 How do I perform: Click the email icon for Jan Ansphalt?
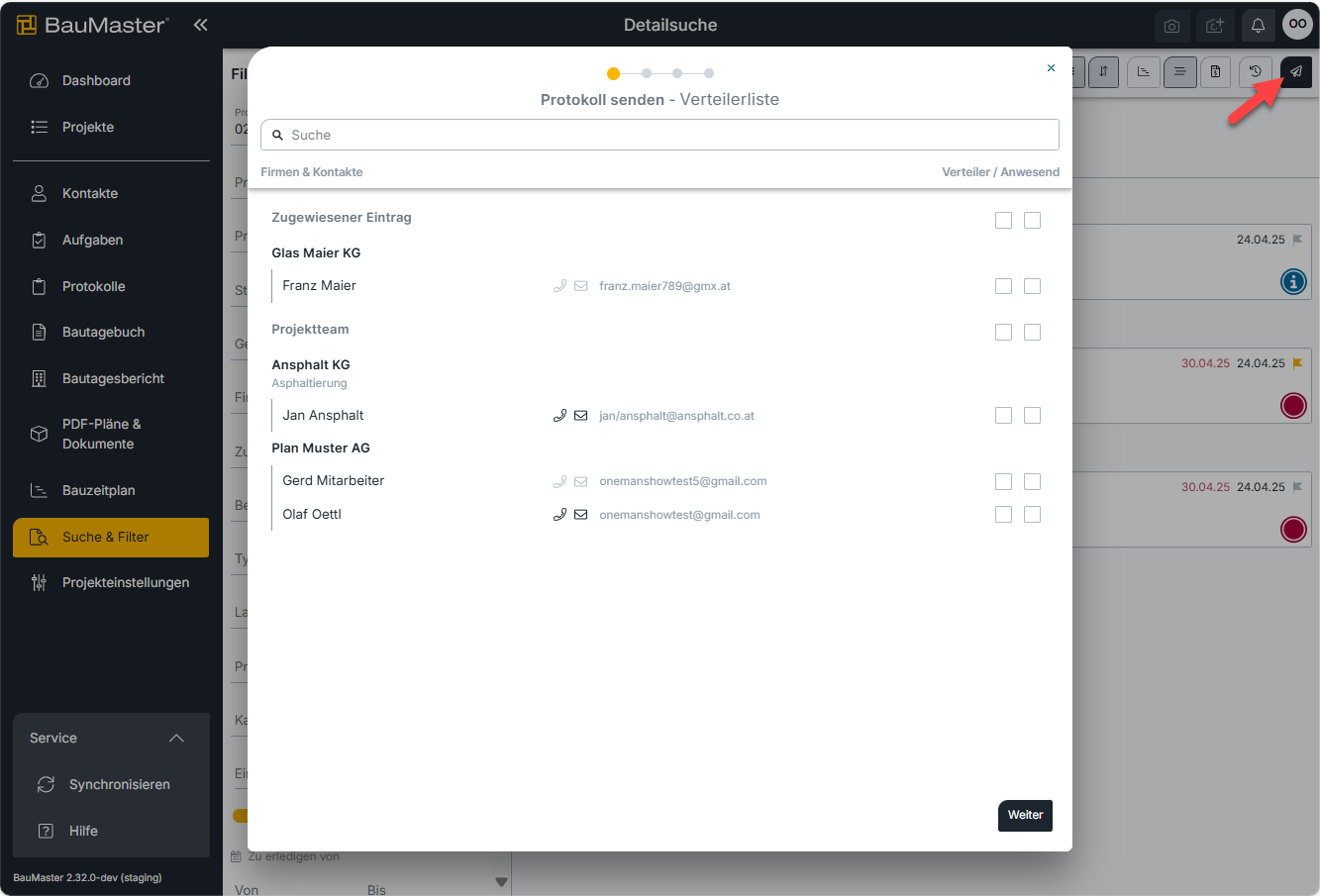pos(581,416)
